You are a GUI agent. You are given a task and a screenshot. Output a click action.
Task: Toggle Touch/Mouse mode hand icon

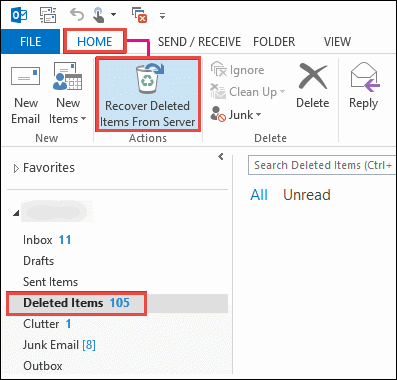[x=99, y=15]
